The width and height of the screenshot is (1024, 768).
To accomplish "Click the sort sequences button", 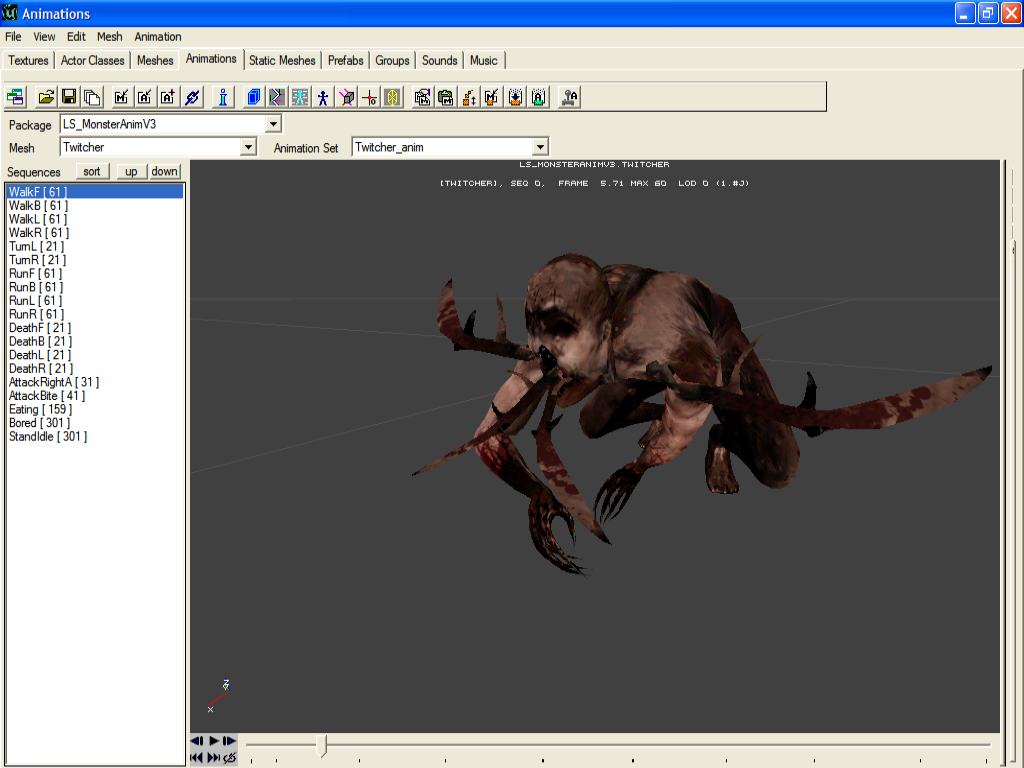I will (x=92, y=171).
